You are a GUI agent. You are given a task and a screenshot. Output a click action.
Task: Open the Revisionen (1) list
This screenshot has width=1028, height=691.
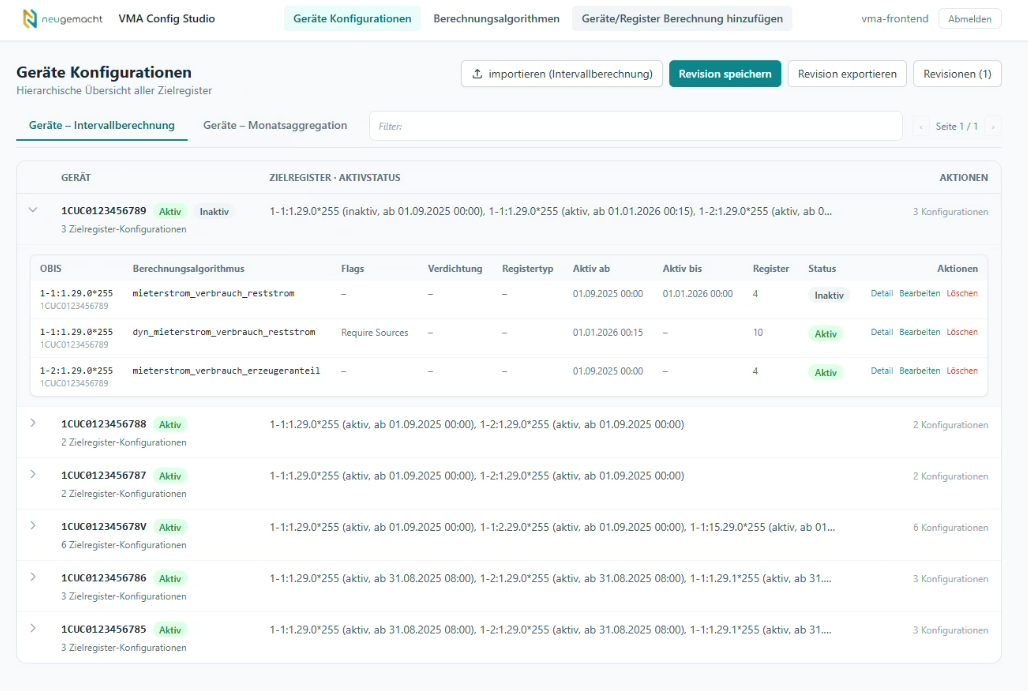pos(957,74)
